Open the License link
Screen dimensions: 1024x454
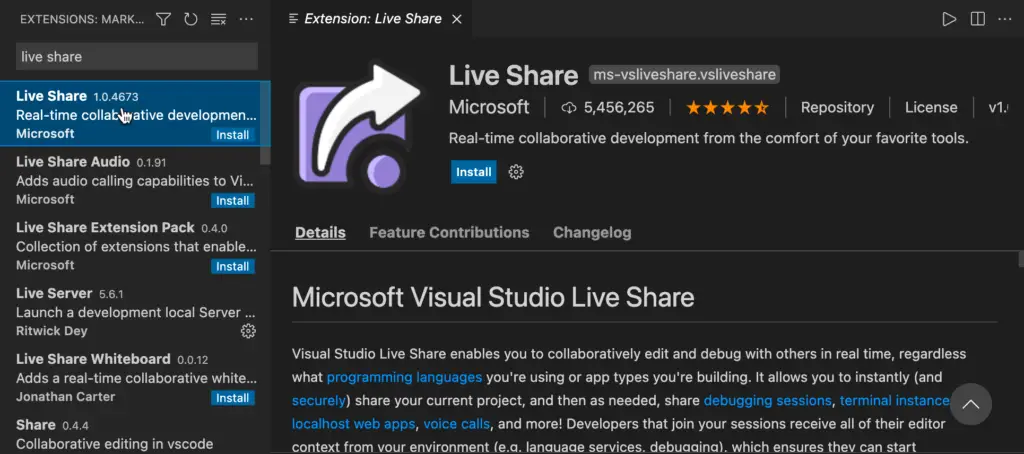[931, 108]
